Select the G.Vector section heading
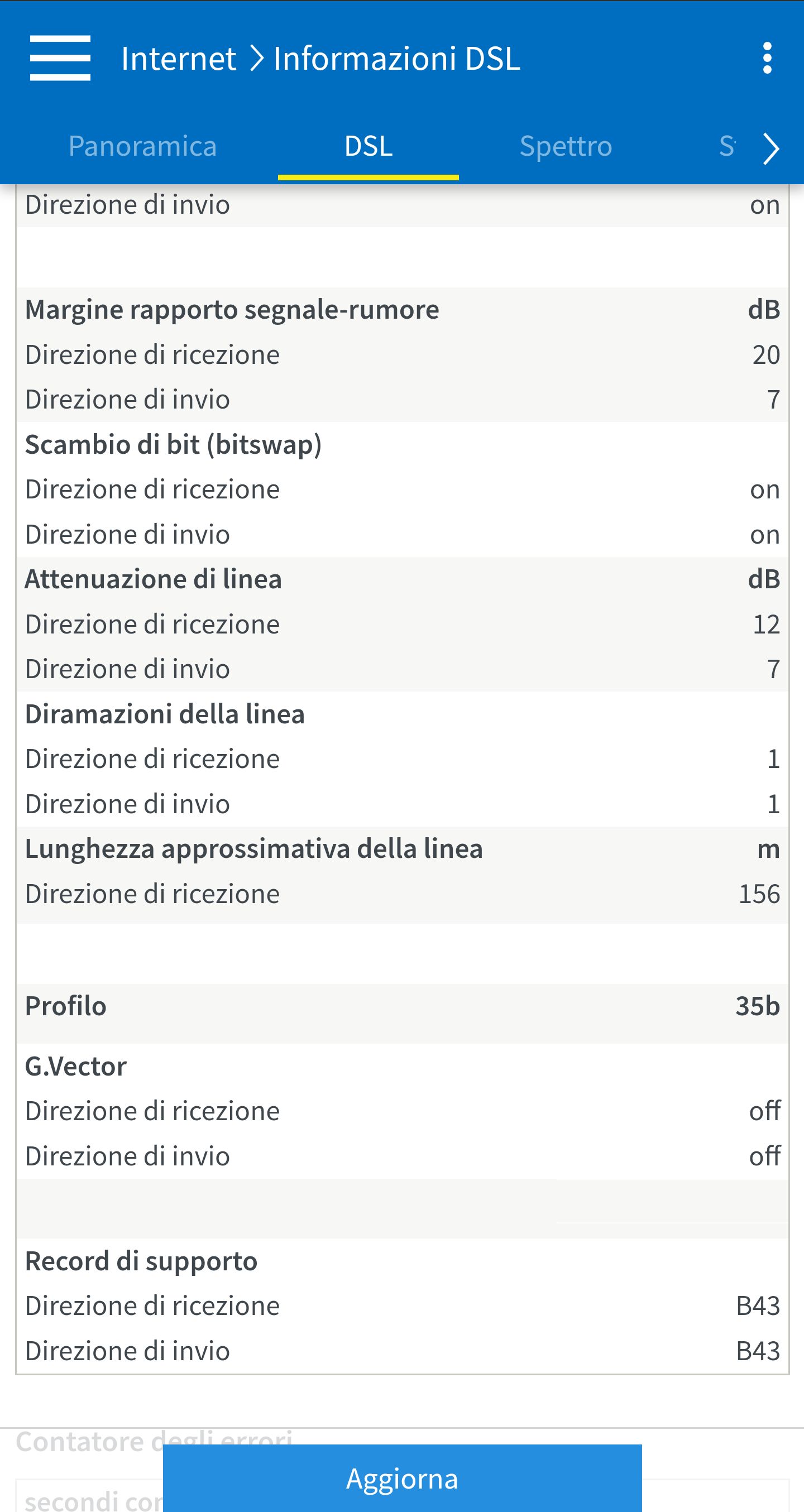 click(x=76, y=1067)
